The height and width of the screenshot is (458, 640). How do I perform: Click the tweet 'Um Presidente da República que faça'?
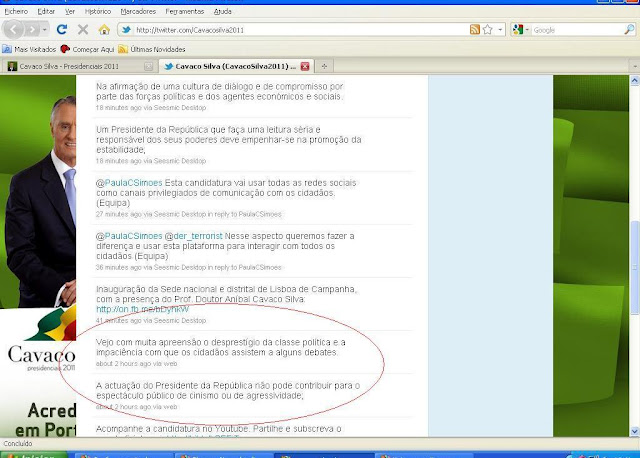tap(229, 140)
